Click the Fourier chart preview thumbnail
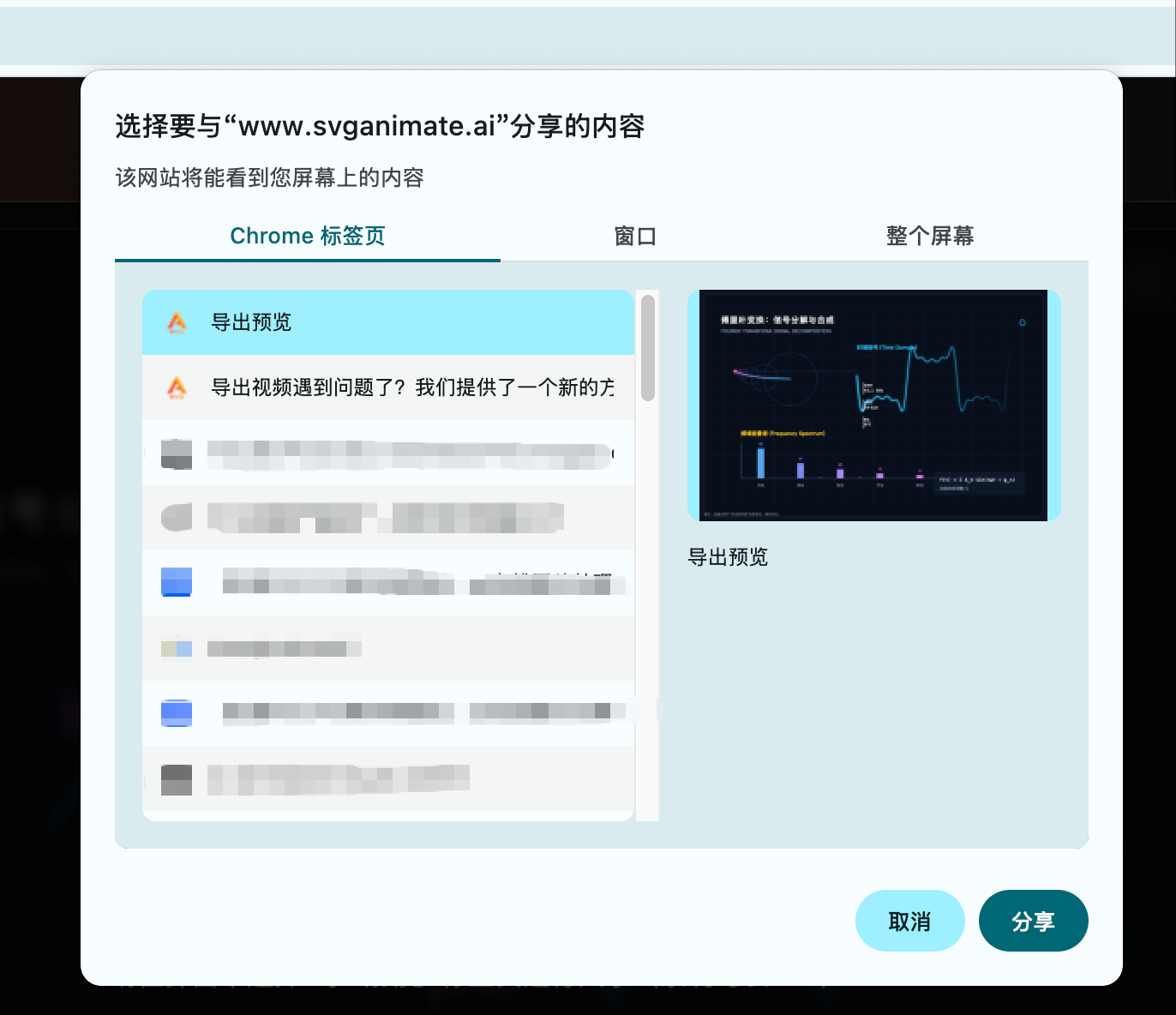 873,405
